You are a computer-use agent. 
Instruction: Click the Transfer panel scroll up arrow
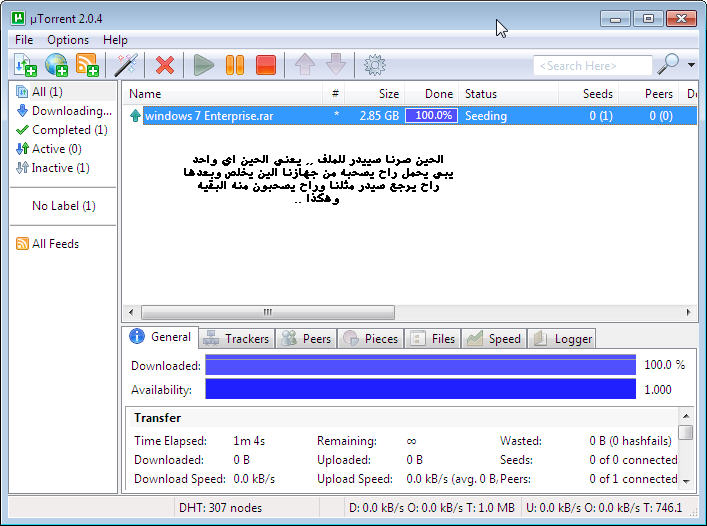coord(686,416)
